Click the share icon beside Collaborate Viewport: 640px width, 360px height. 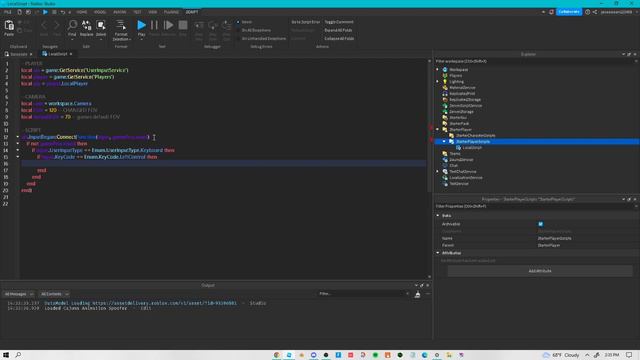595,12
